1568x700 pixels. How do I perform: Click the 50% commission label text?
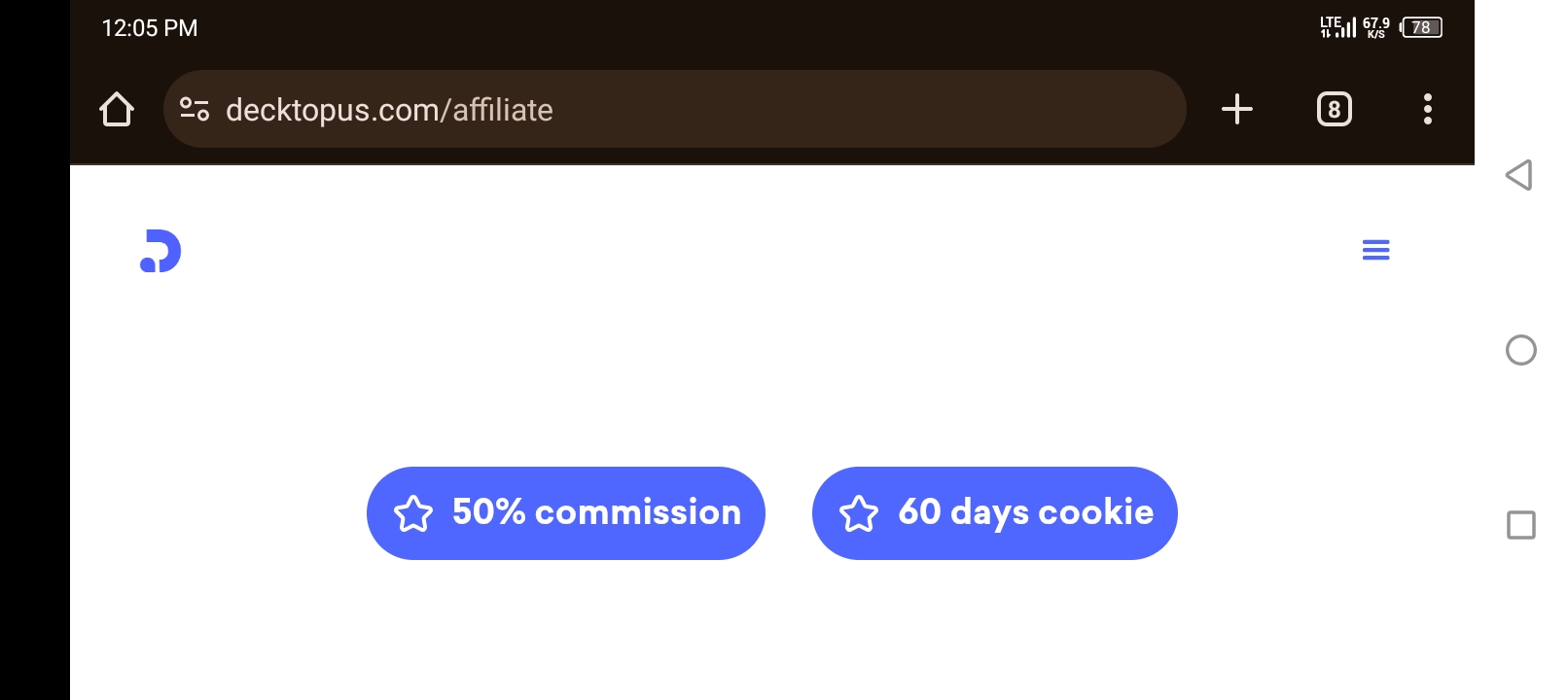pyautogui.click(x=596, y=511)
